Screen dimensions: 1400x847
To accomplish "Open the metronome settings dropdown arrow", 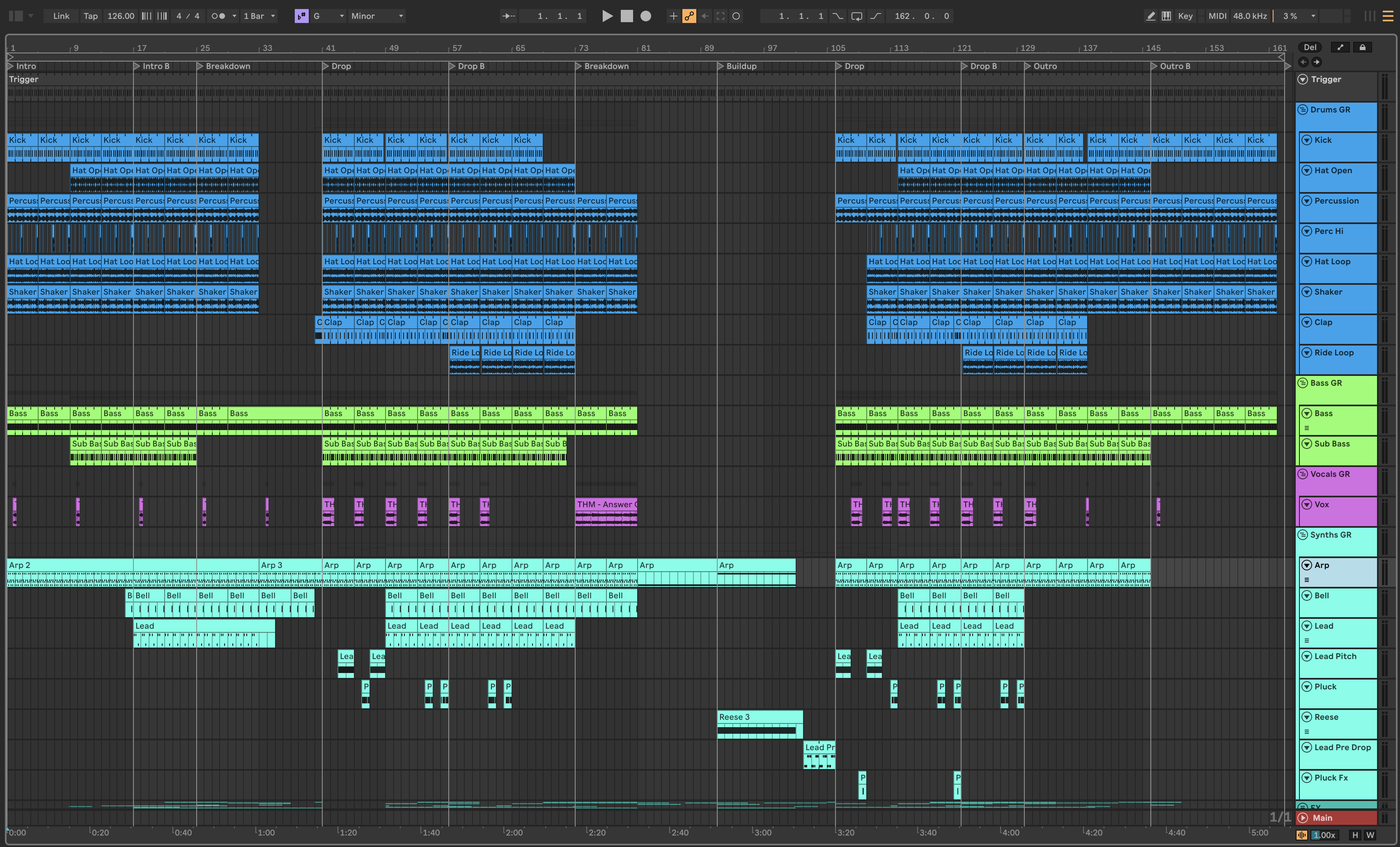I will pyautogui.click(x=234, y=16).
